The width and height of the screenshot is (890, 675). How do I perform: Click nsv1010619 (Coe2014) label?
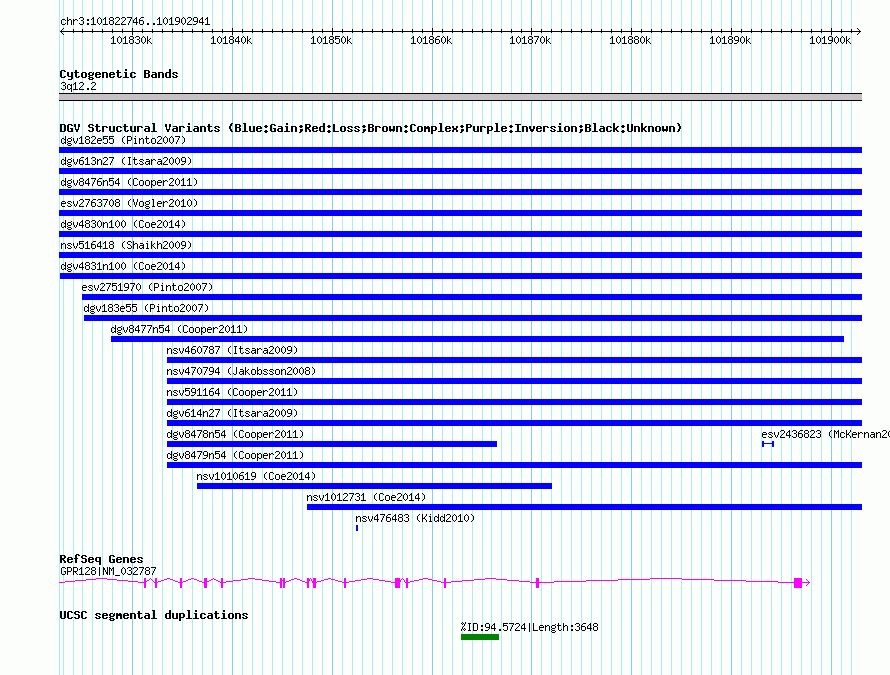pyautogui.click(x=257, y=476)
